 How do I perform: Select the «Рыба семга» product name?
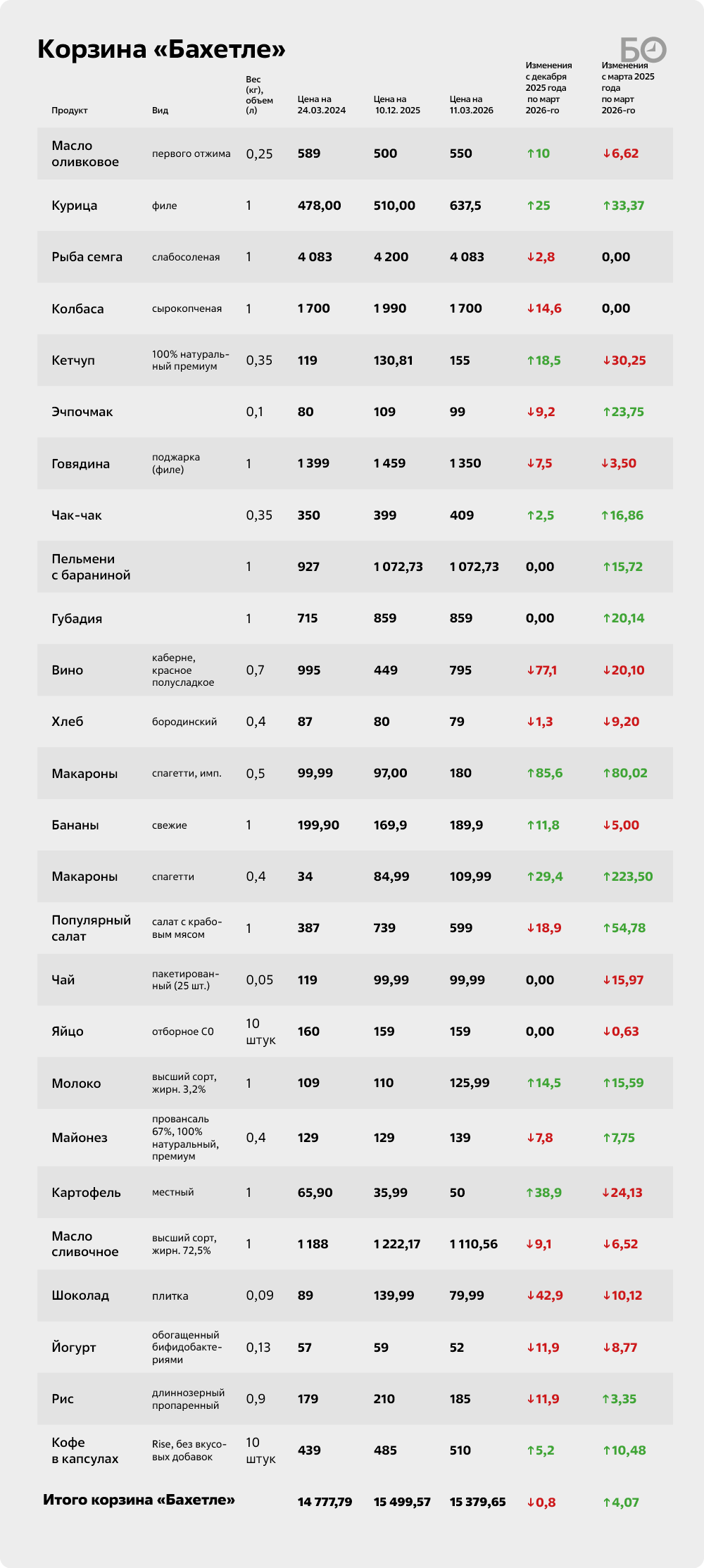87,257
